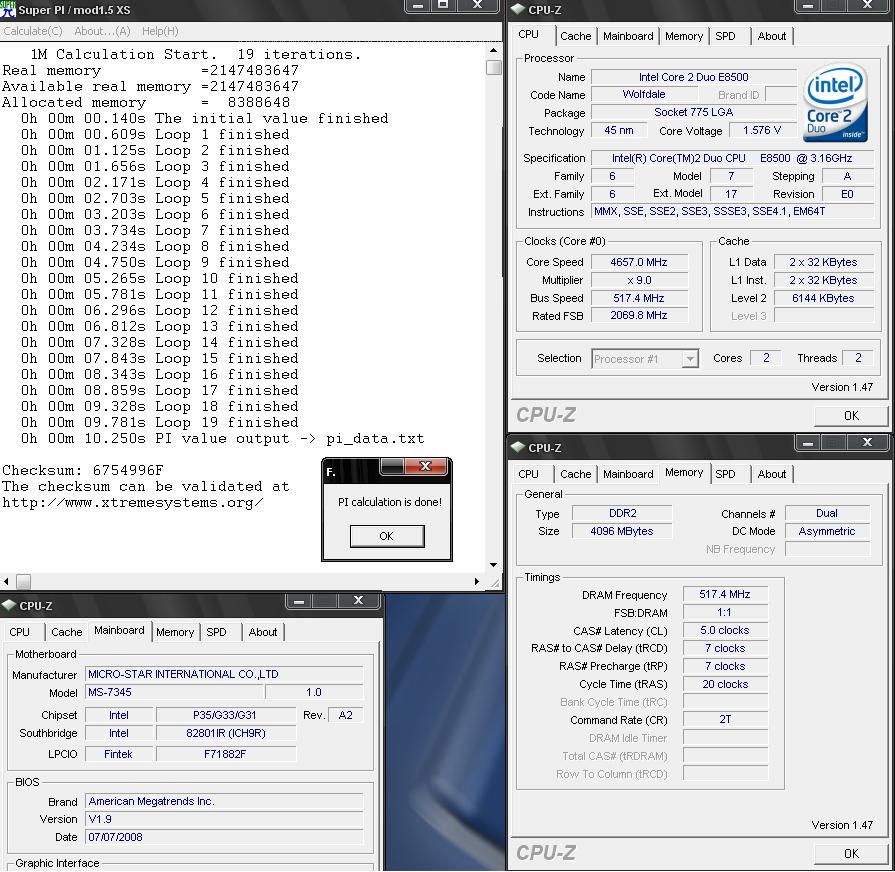Click OK in PI calculation done dialog

point(386,536)
